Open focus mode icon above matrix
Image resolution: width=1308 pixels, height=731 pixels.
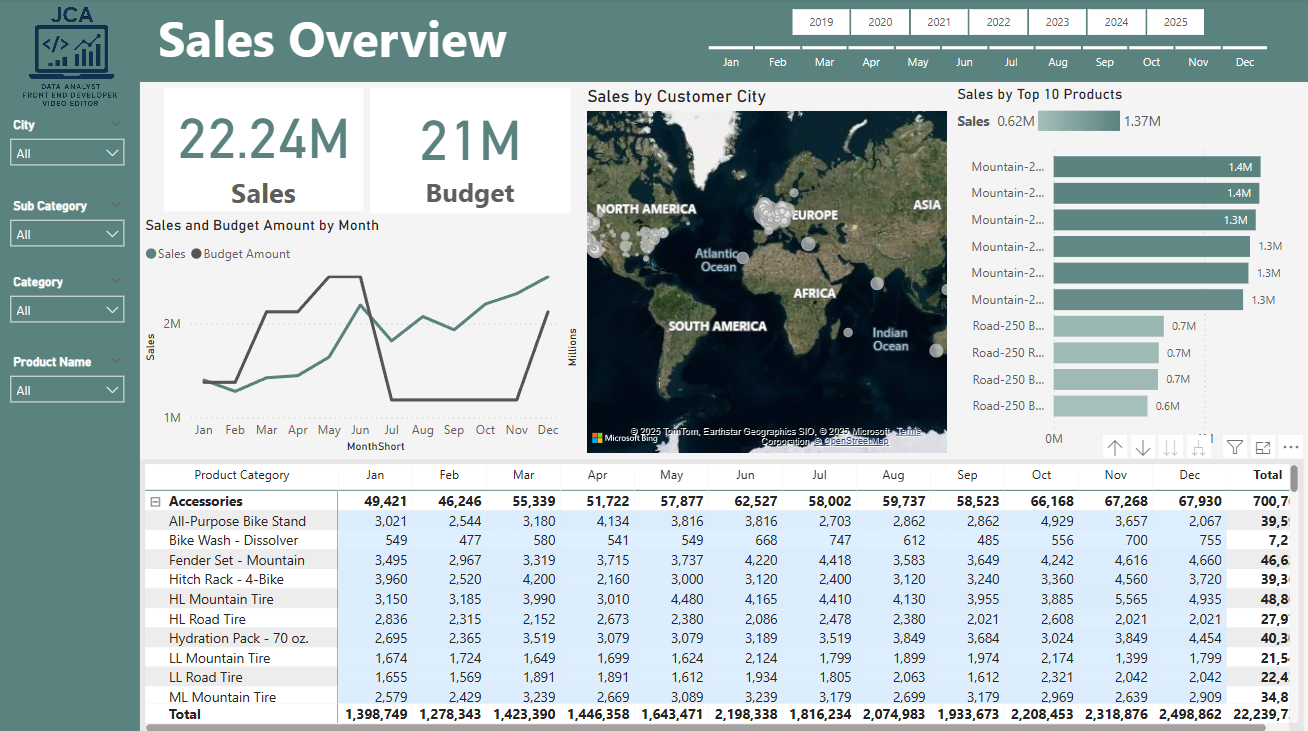[1263, 448]
